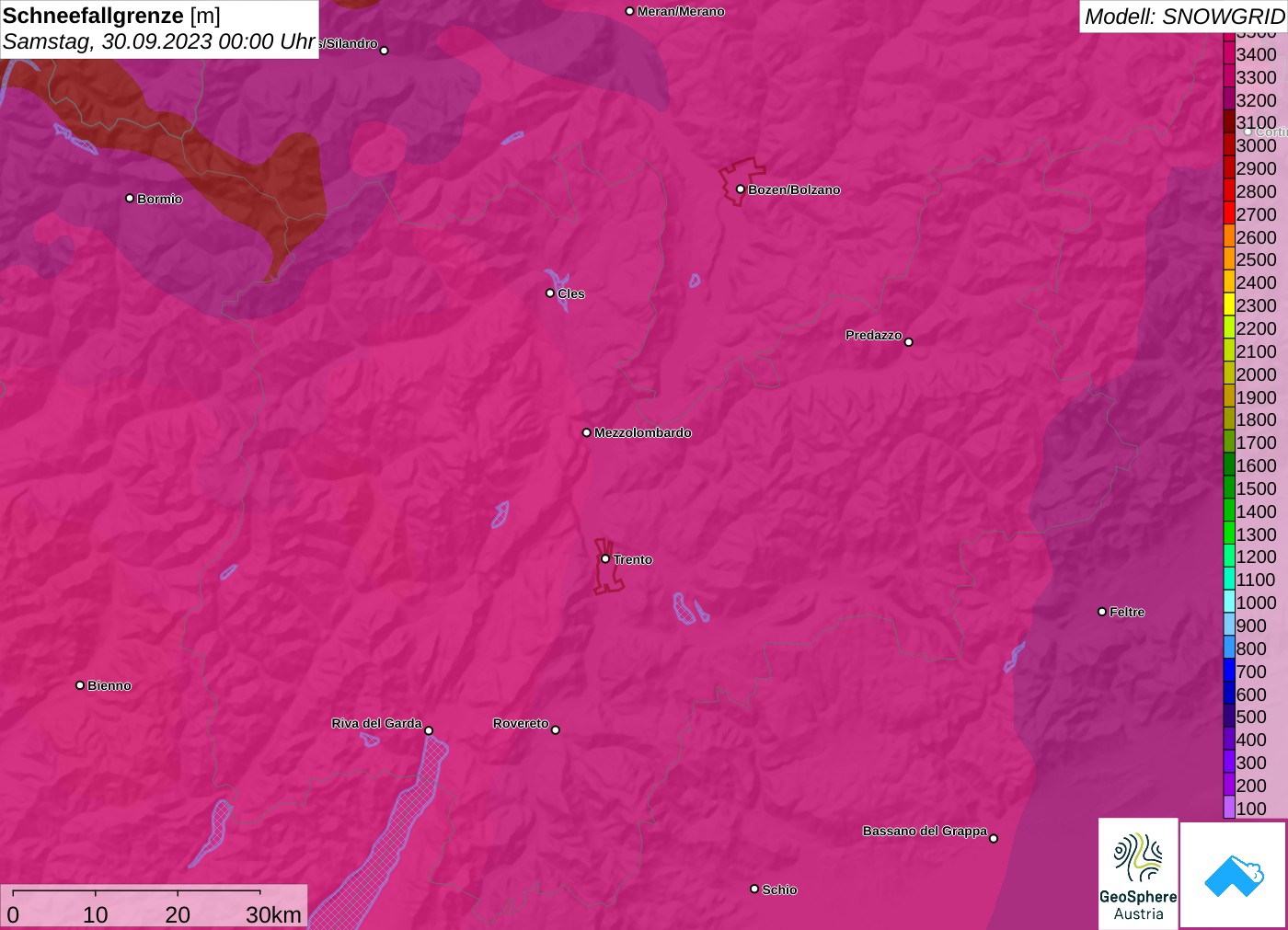This screenshot has height=930, width=1288.
Task: Pick the Predazzo map marker
Action: pyautogui.click(x=909, y=342)
